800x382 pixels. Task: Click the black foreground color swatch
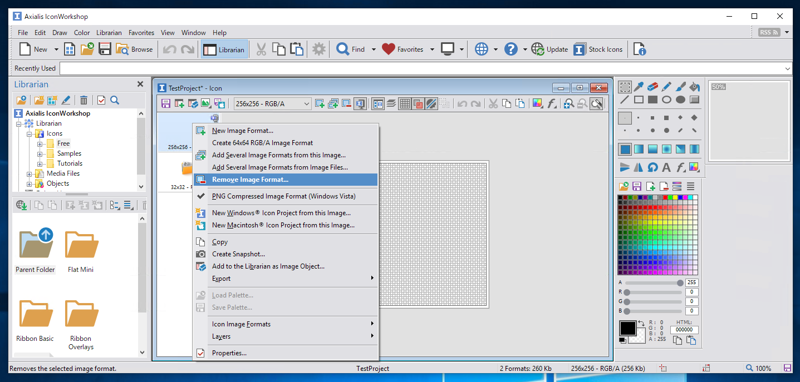click(628, 328)
